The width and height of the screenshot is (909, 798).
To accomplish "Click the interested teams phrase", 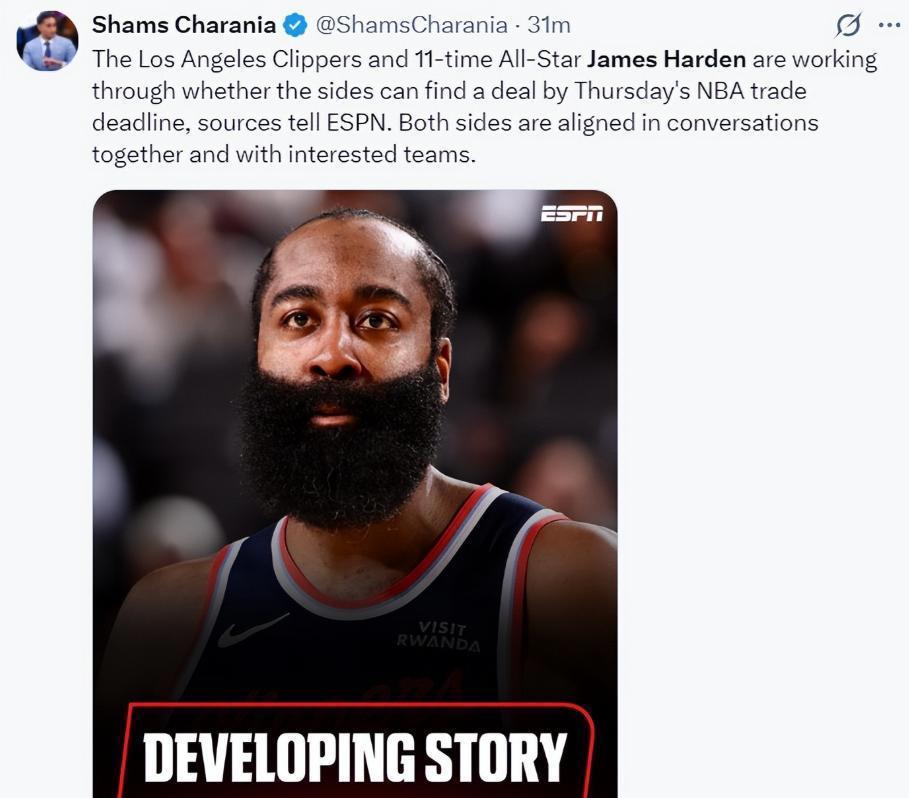I will [381, 155].
